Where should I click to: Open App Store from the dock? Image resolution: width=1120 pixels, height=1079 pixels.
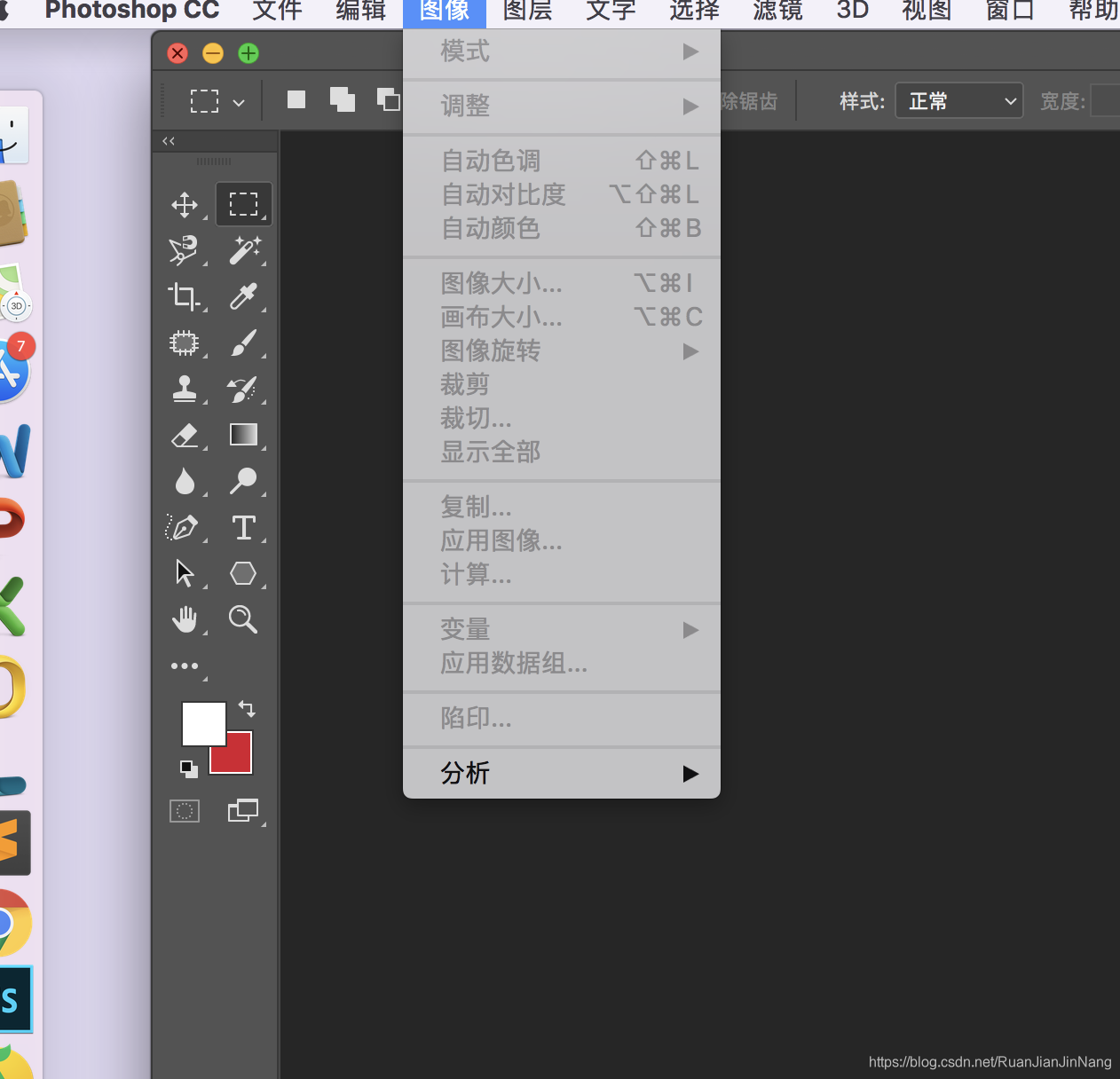[14, 369]
